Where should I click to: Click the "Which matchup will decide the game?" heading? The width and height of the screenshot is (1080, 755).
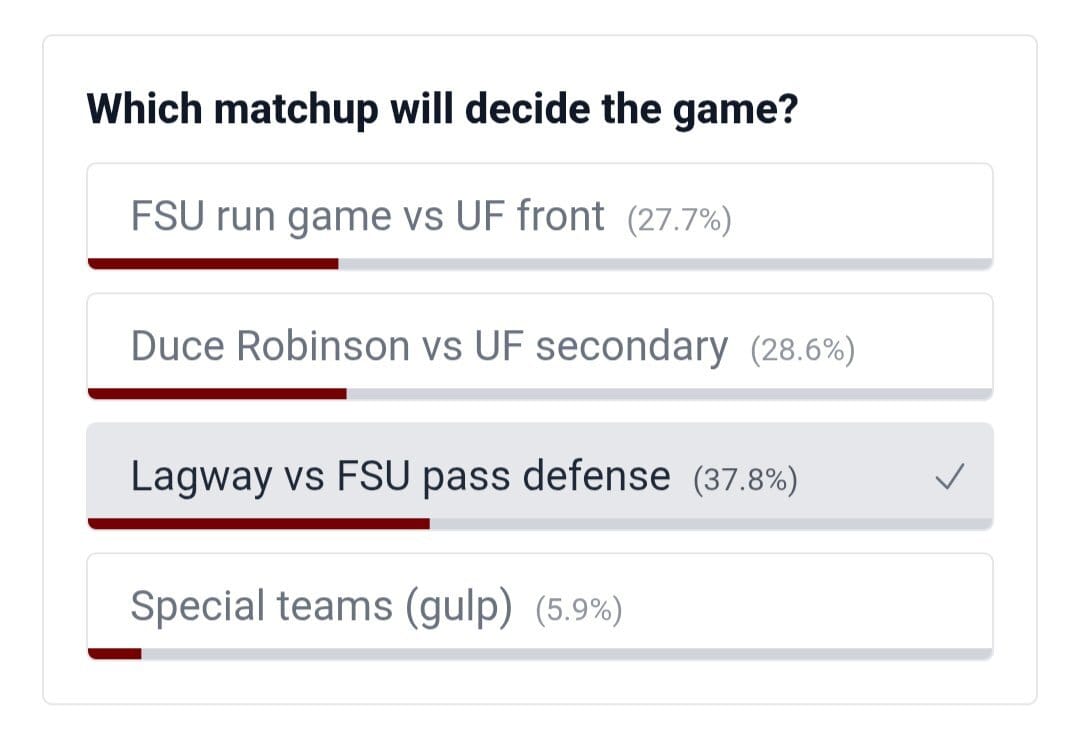pyautogui.click(x=442, y=109)
